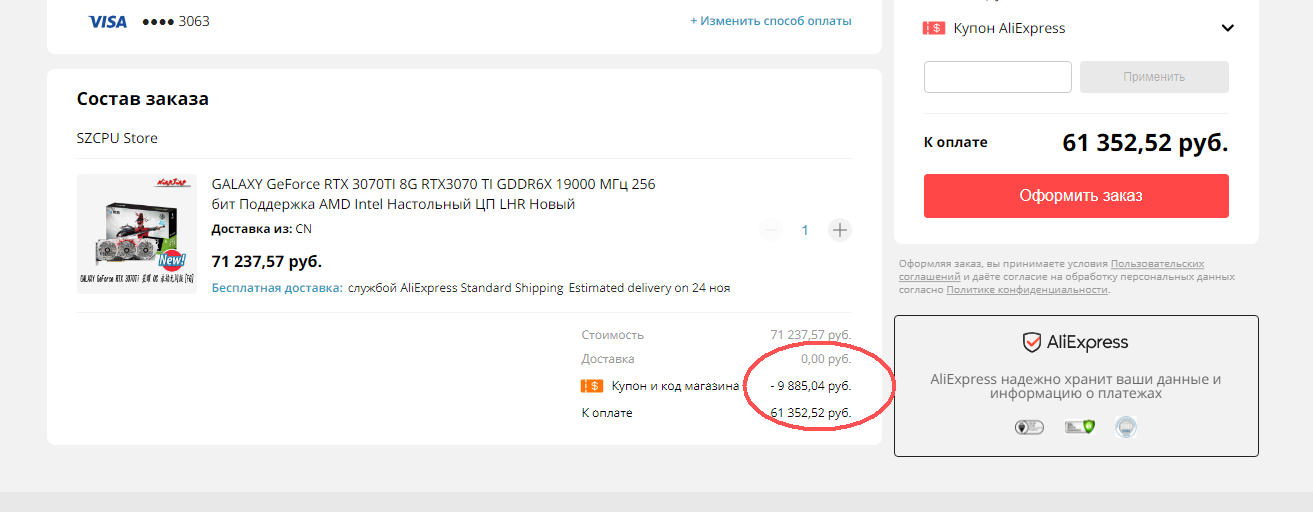Open Изменить способ оплаты link
Screen dimensions: 1313x512
(x=771, y=20)
